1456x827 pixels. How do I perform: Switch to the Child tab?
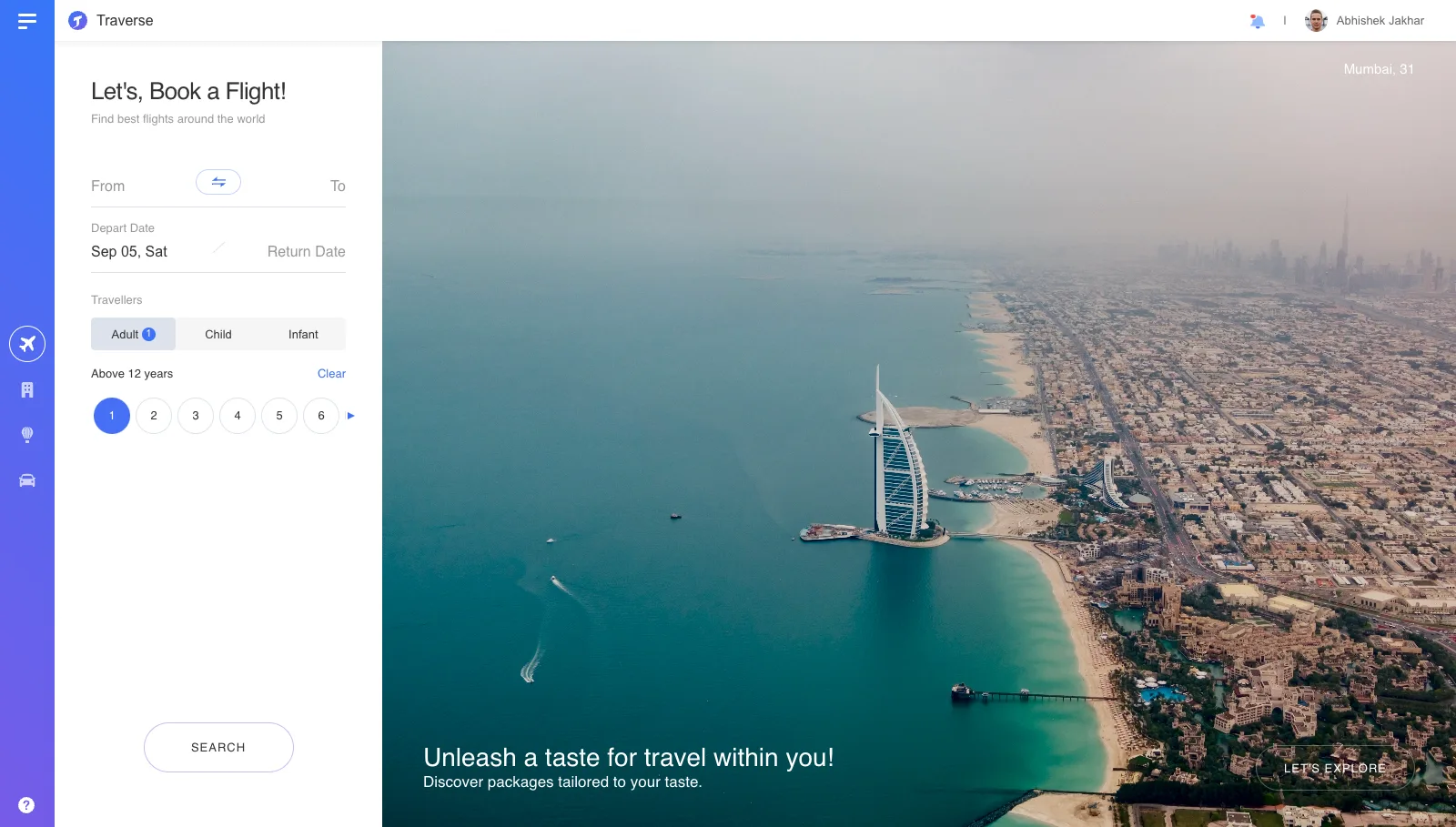pos(218,334)
